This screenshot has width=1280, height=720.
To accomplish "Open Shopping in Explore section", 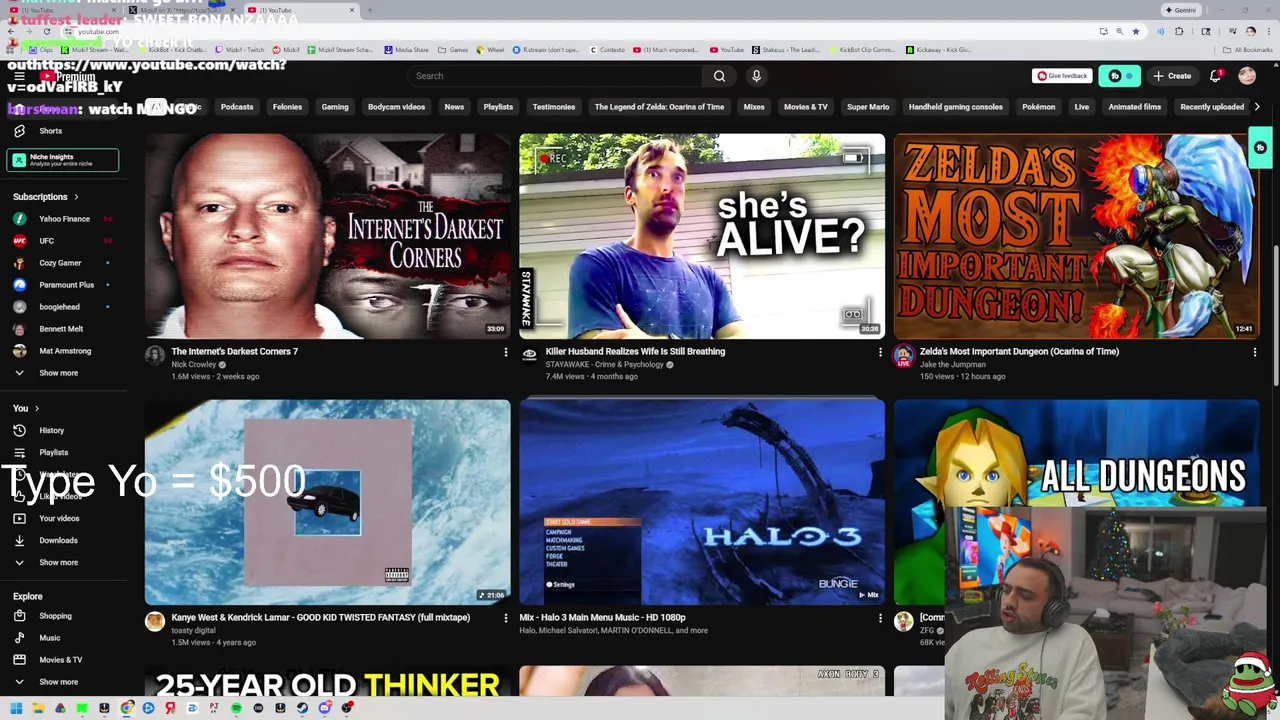I will (55, 616).
